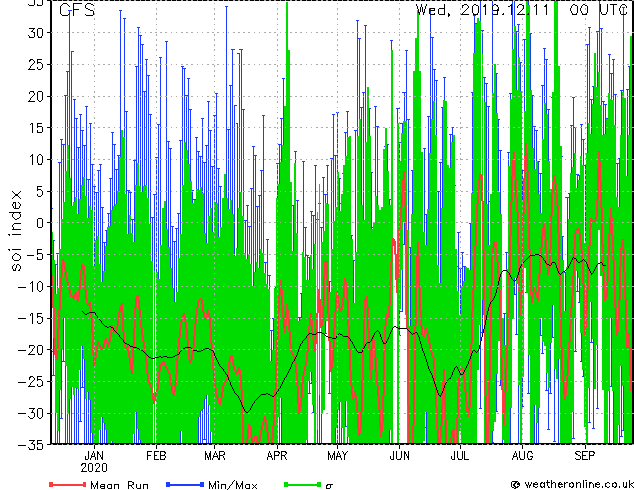Click the APR x-axis label
Screen dimensions: 634x490
[277, 456]
